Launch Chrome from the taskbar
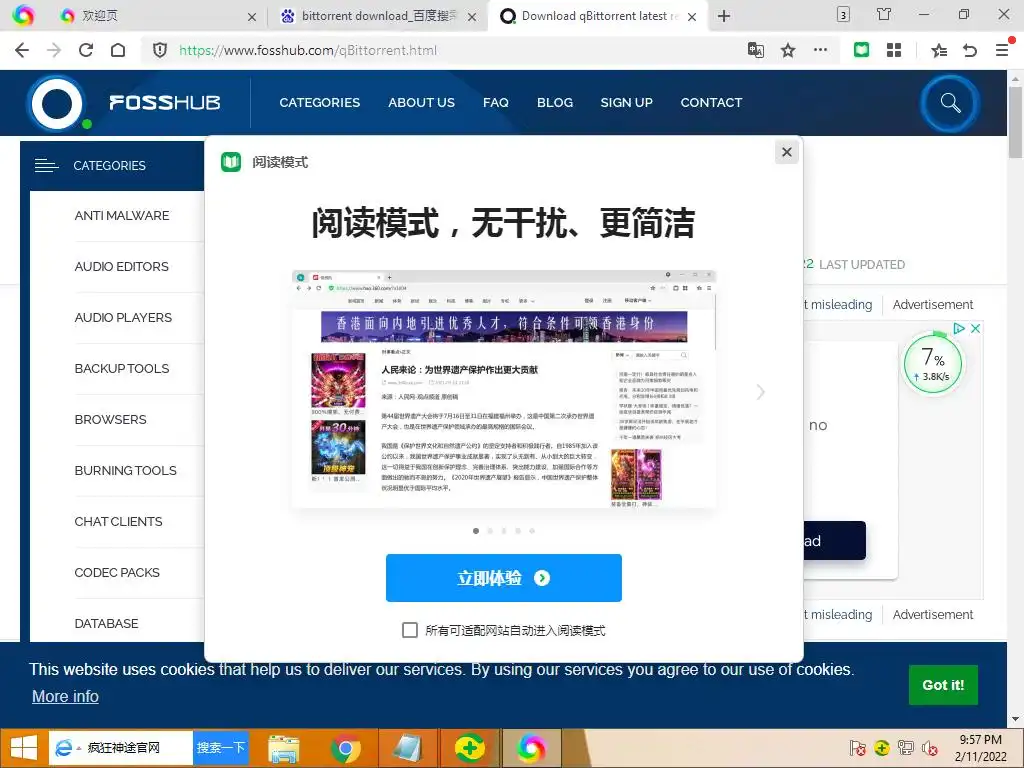This screenshot has width=1024, height=768. pyautogui.click(x=345, y=748)
